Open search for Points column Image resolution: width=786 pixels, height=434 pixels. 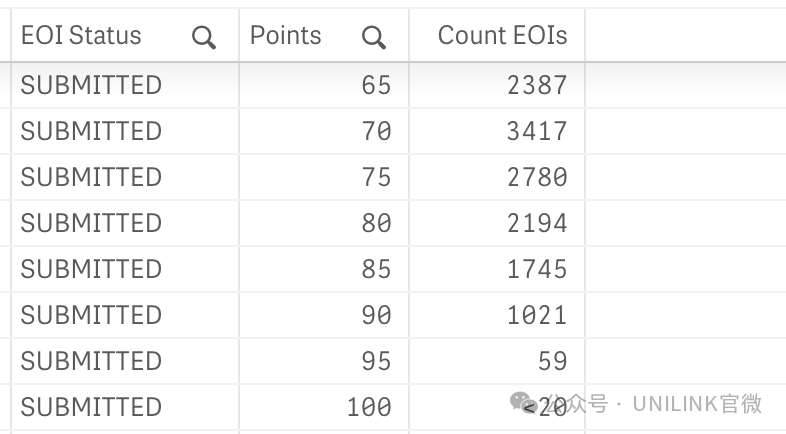(374, 38)
